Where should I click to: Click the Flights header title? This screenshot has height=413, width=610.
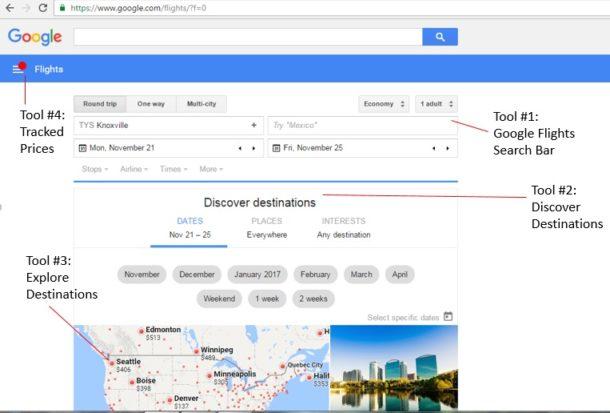click(x=49, y=69)
